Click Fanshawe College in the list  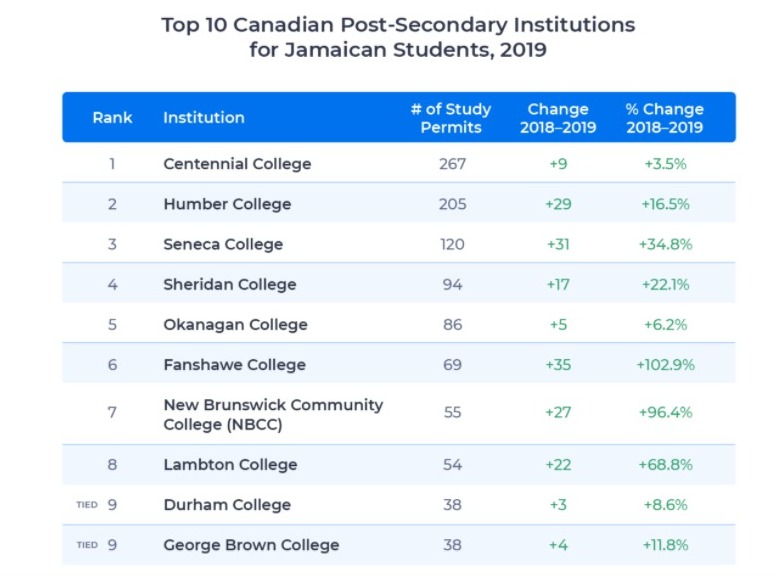(x=234, y=364)
